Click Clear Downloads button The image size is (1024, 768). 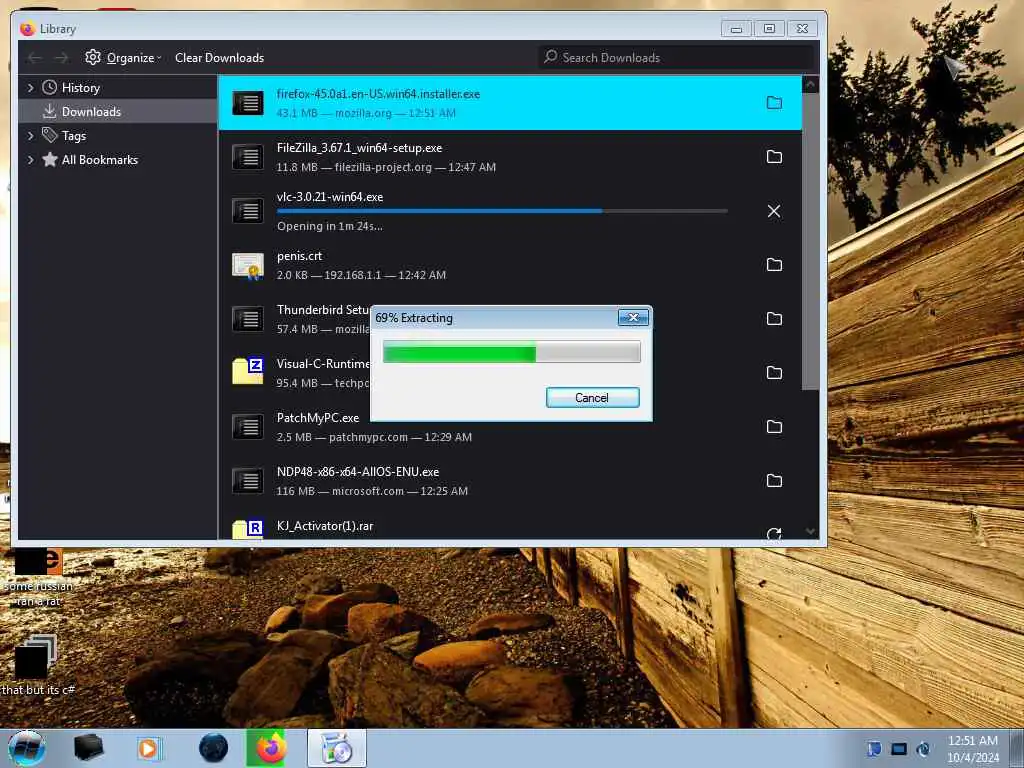pyautogui.click(x=219, y=57)
